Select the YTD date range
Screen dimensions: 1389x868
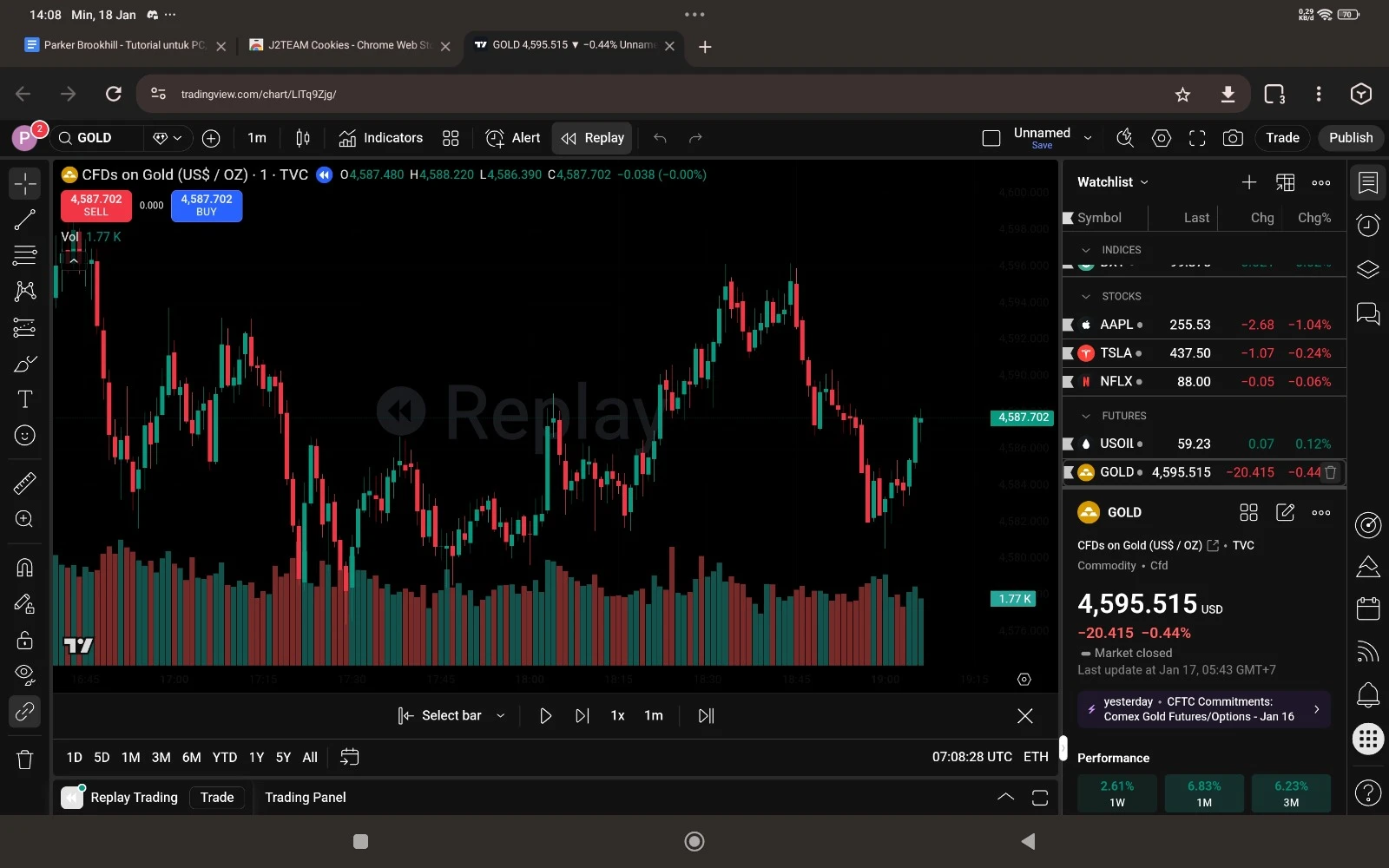tap(225, 758)
